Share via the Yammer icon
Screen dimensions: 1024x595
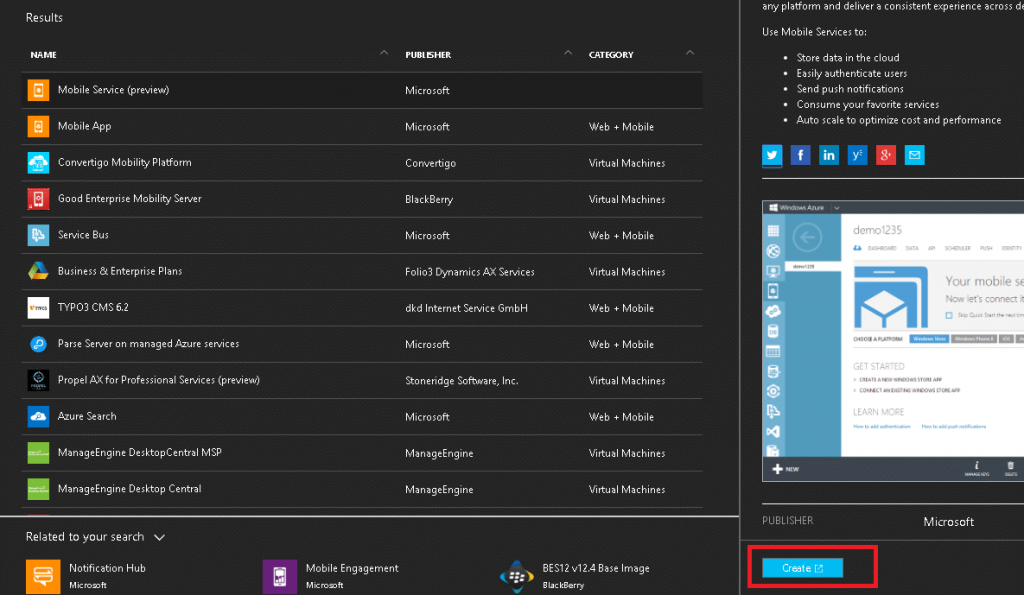857,155
